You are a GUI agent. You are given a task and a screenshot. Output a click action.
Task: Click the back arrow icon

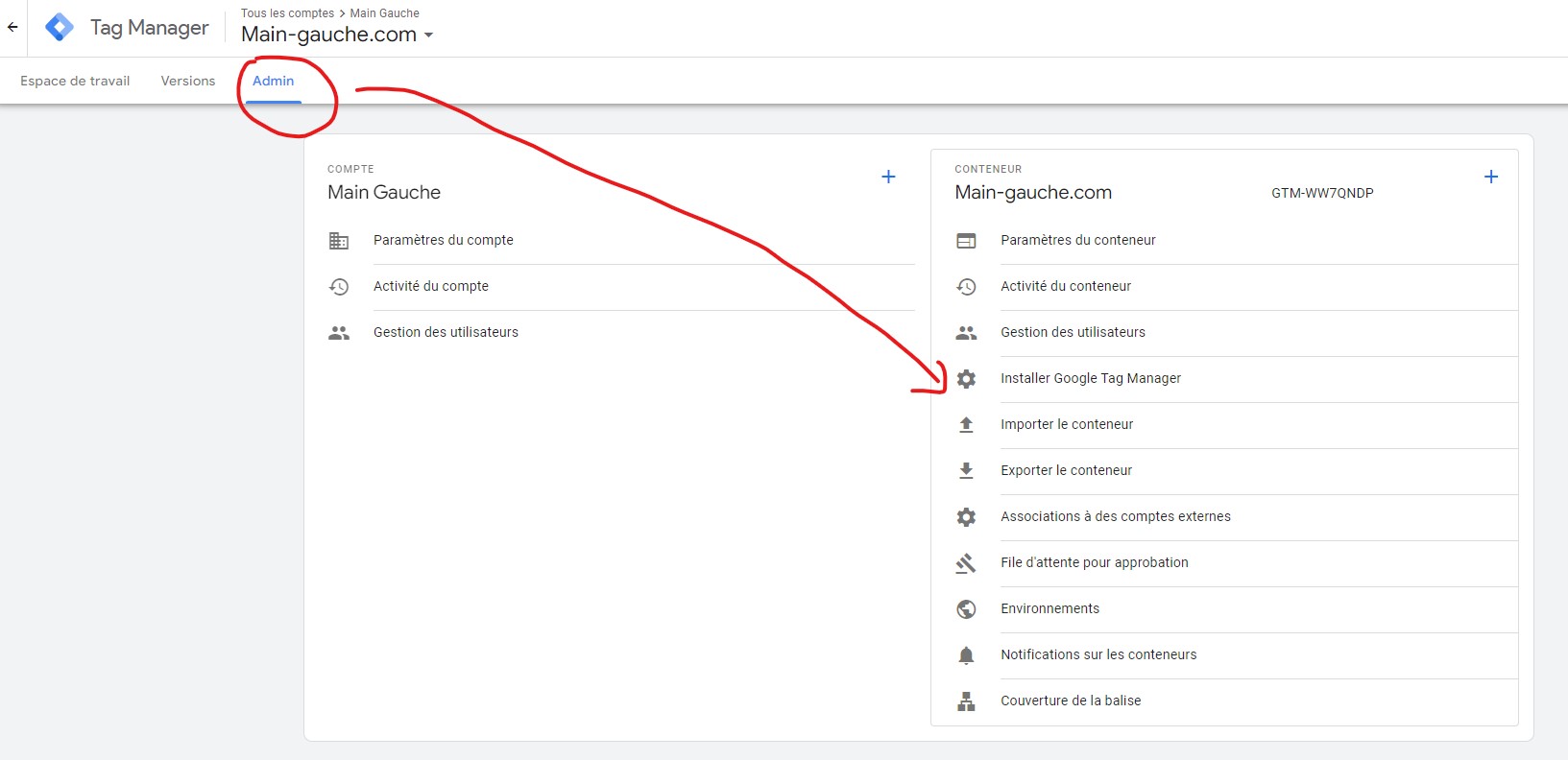pos(12,27)
